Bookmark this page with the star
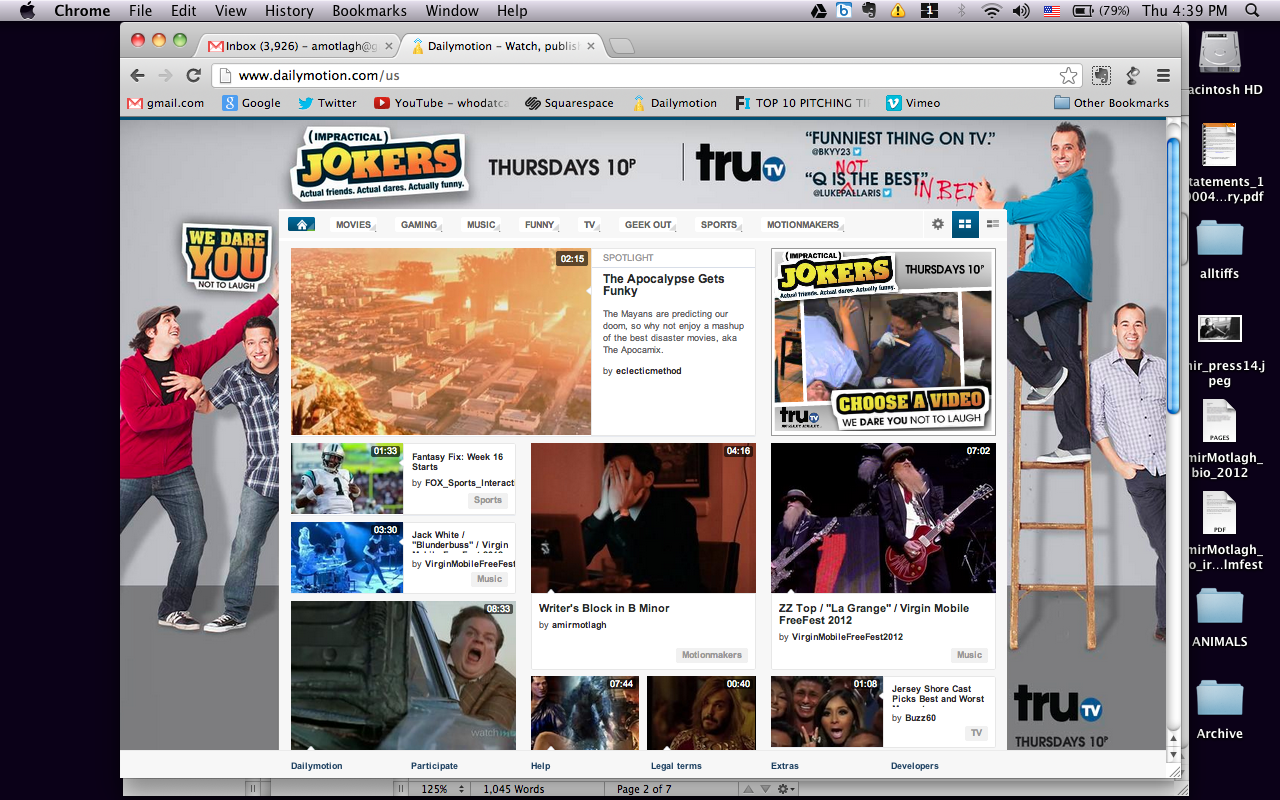This screenshot has width=1280, height=800. pos(1069,75)
